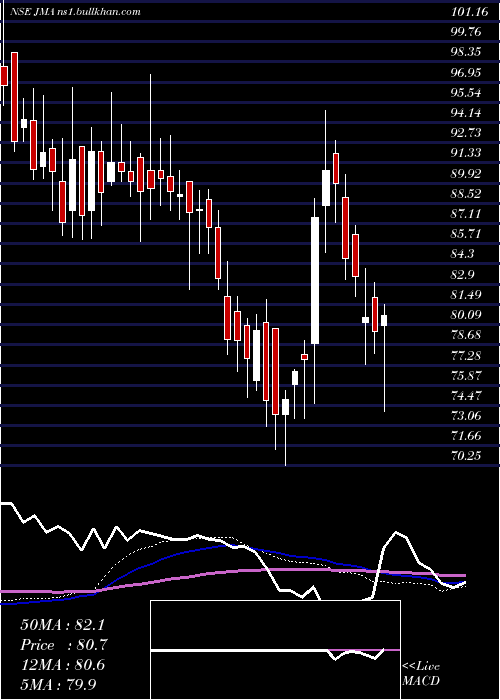Click the 81.49 price axis label
Screen dimensions: 500x700
pyautogui.click(x=466, y=295)
